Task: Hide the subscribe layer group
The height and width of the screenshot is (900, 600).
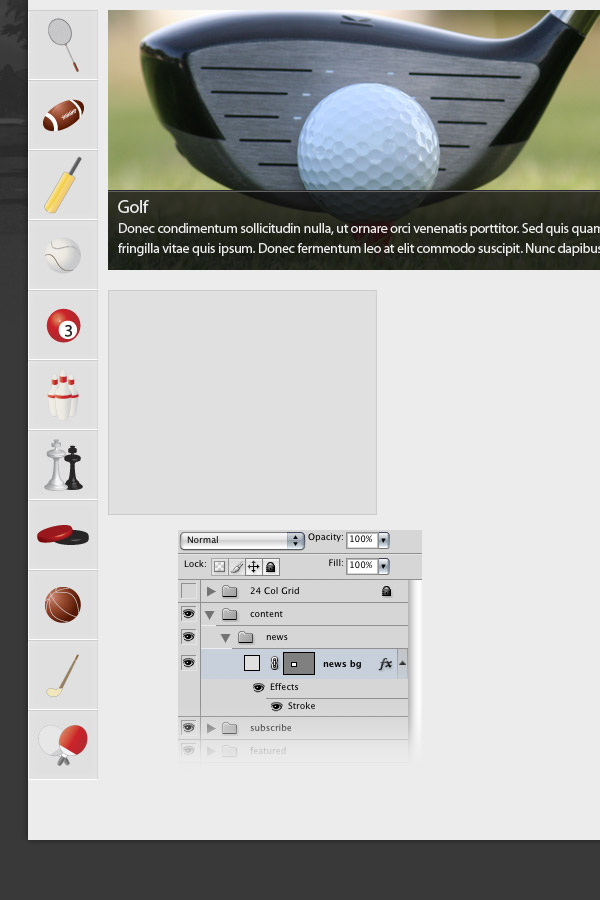Action: tap(188, 727)
